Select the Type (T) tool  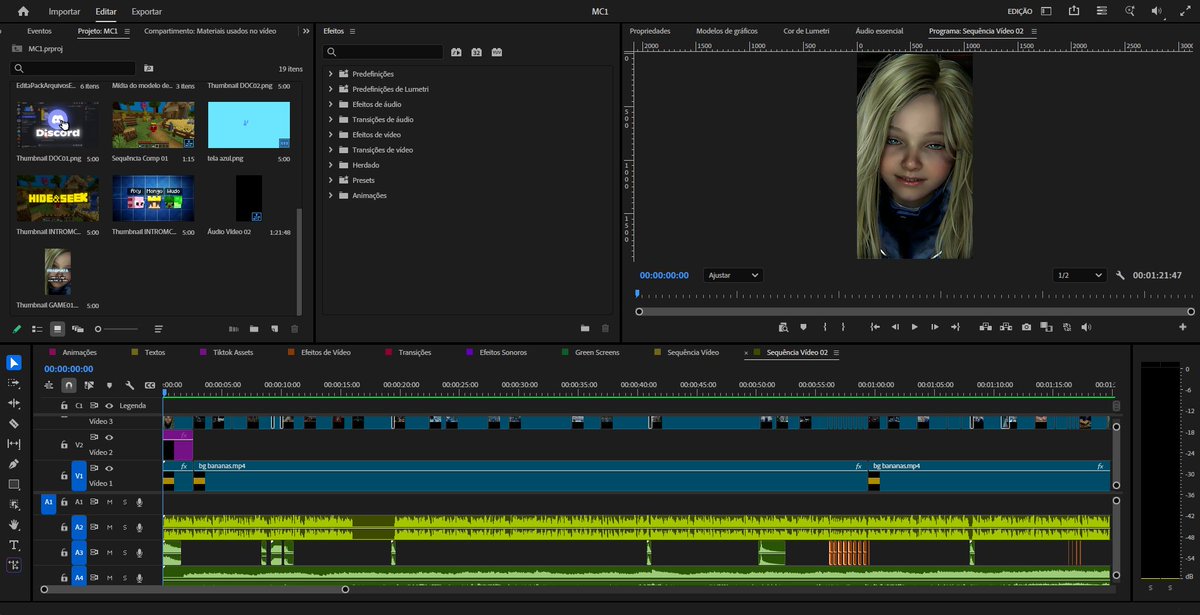pyautogui.click(x=14, y=545)
